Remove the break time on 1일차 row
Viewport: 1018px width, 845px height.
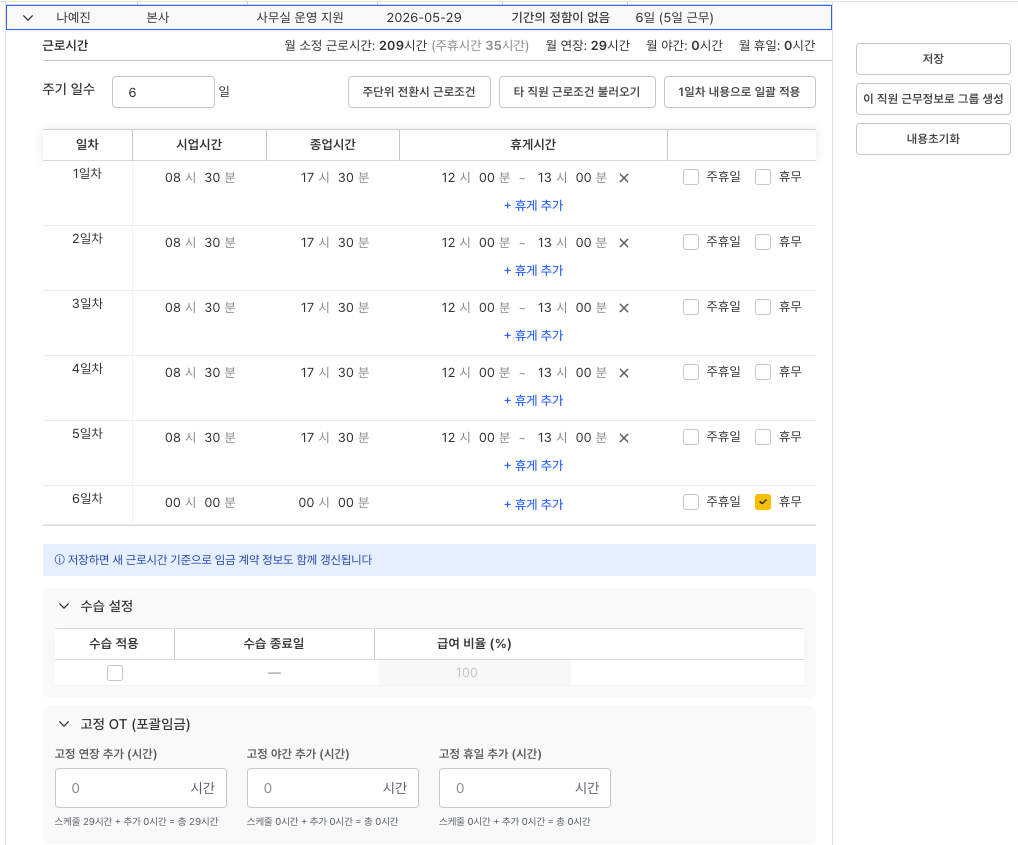623,178
